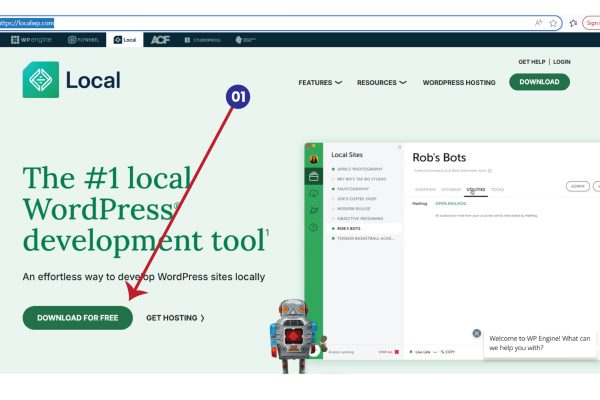Image resolution: width=600 pixels, height=400 pixels.
Task: Click the browser address bar URL
Action: [27, 23]
